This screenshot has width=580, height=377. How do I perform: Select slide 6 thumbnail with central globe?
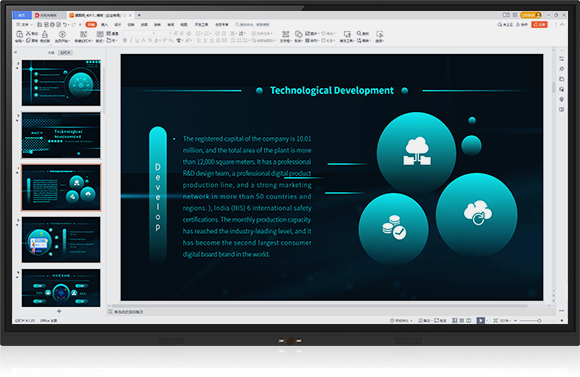[x=61, y=288]
